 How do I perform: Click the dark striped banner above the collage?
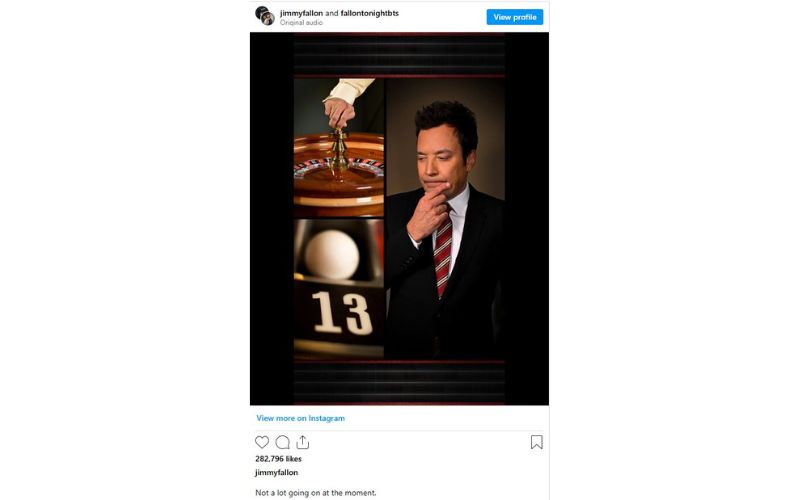tap(399, 55)
